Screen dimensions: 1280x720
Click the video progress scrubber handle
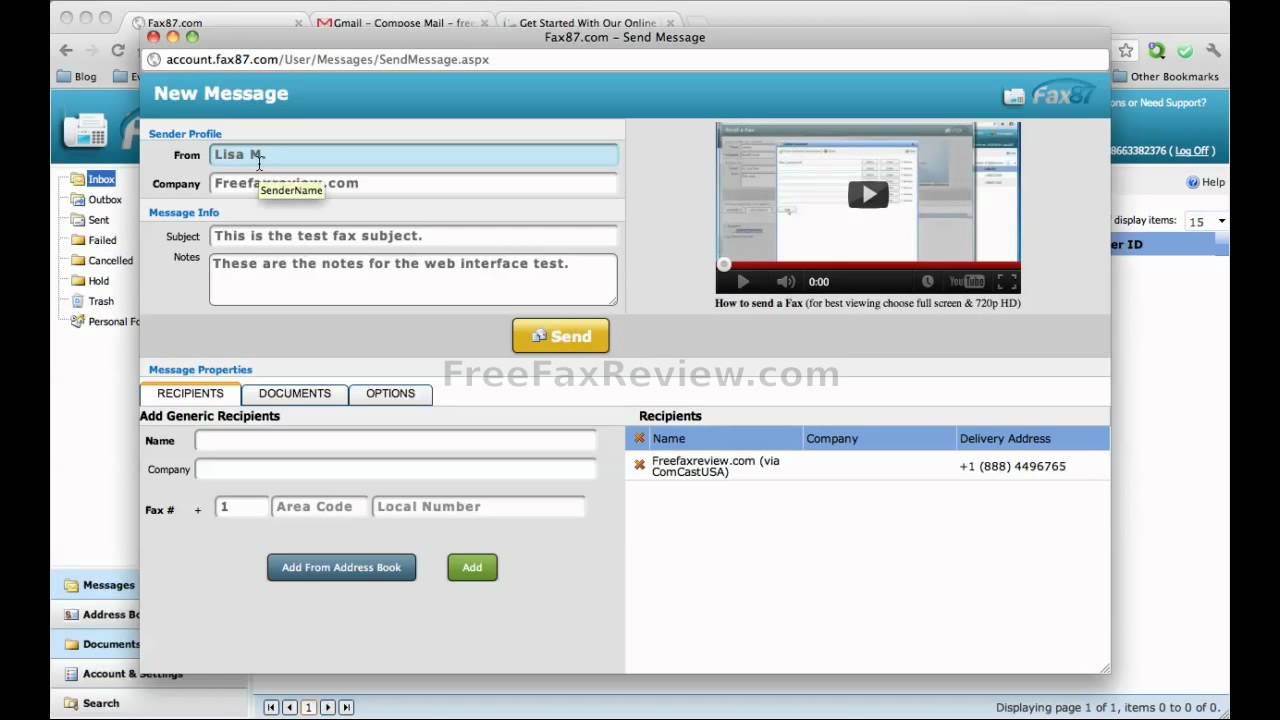[724, 265]
